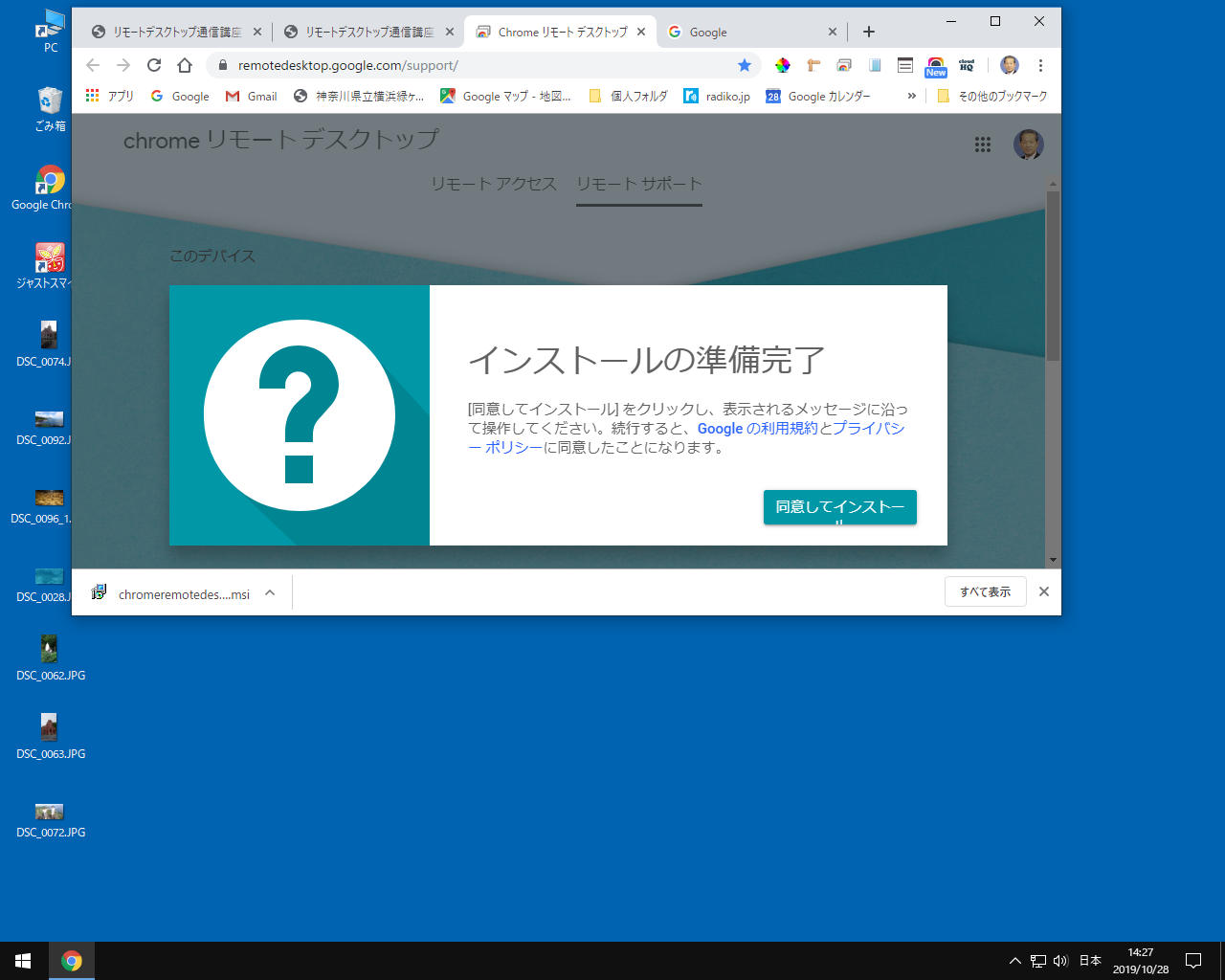Go back with the browser back arrow
1225x980 pixels.
point(93,65)
